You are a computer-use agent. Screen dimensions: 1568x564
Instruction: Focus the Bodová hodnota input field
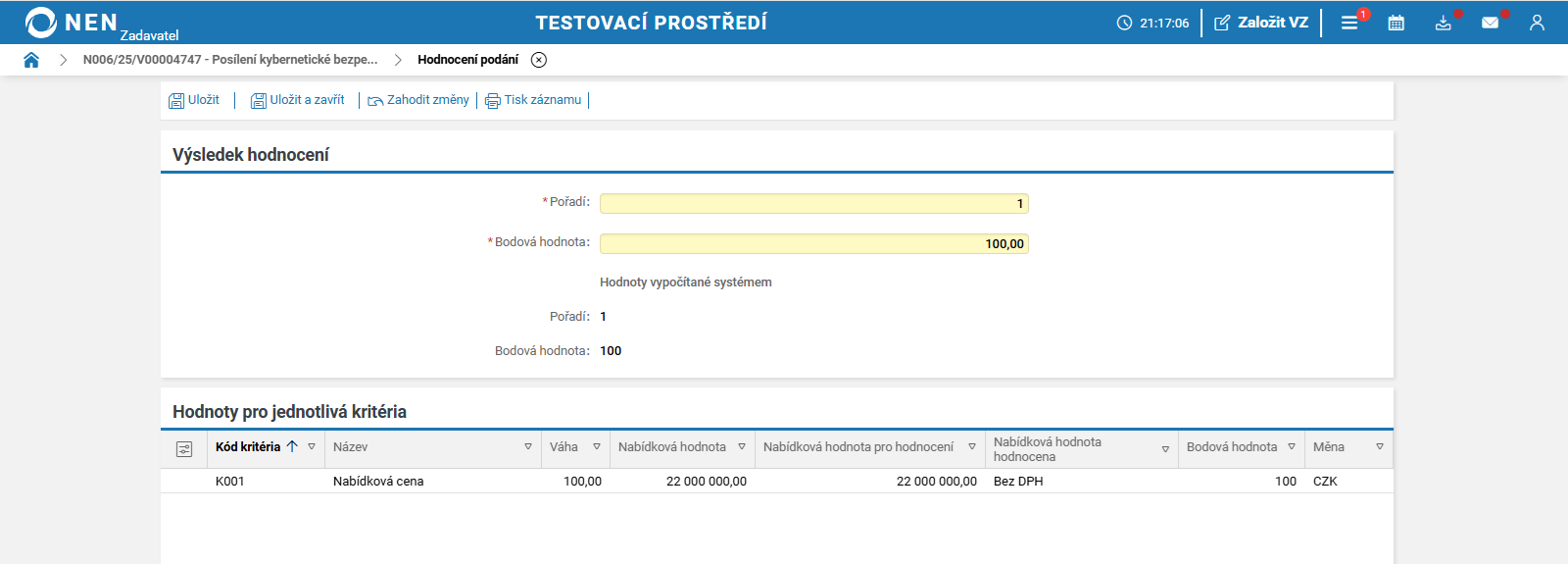[813, 243]
